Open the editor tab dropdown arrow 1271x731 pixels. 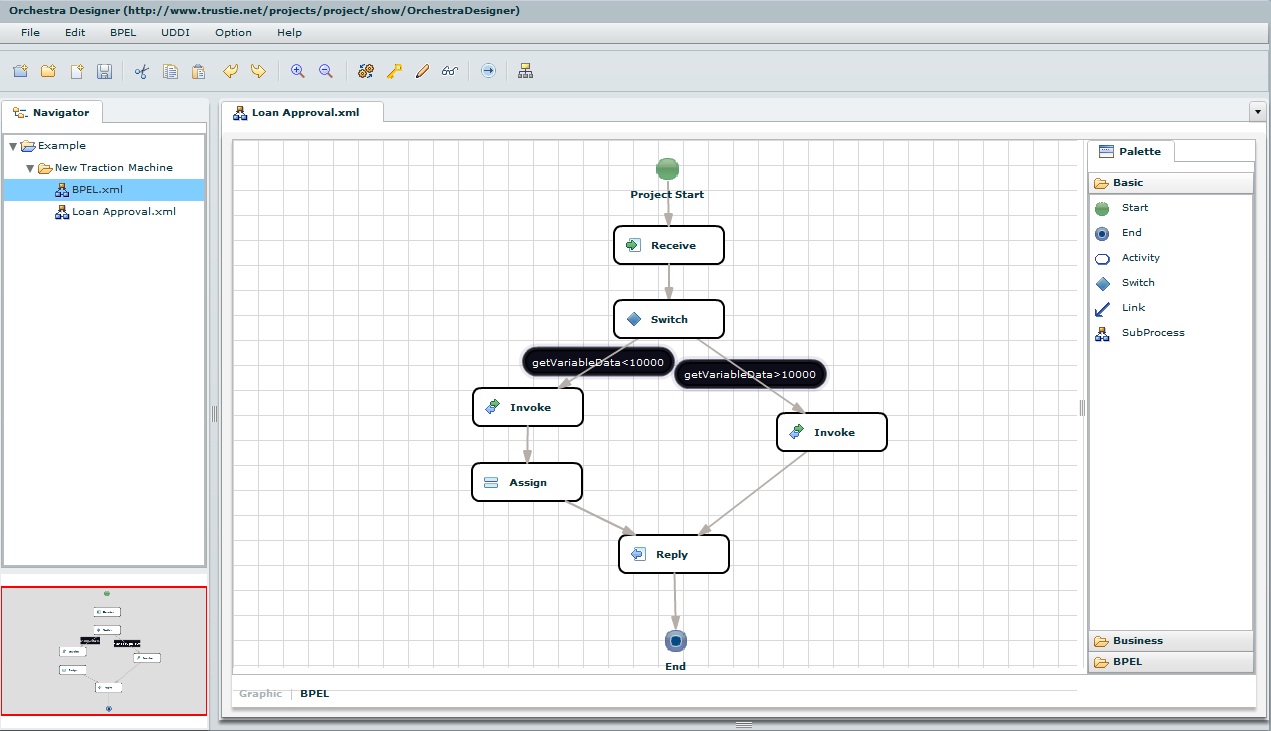tap(1257, 112)
